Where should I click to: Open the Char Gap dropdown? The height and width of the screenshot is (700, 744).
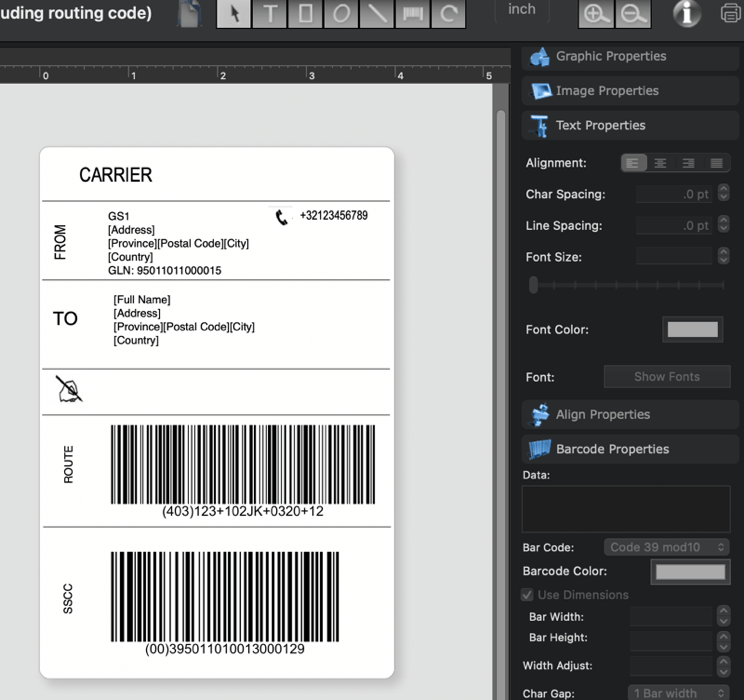tap(679, 693)
